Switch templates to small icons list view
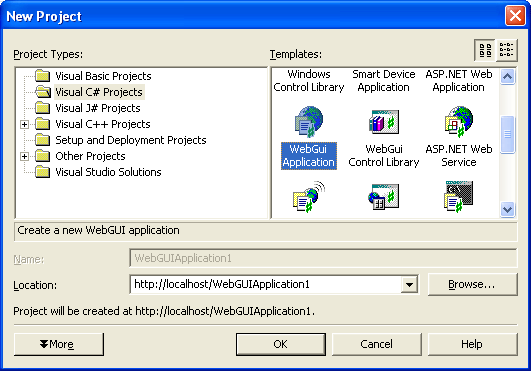Screen dimensions: 531x371 tap(506, 50)
